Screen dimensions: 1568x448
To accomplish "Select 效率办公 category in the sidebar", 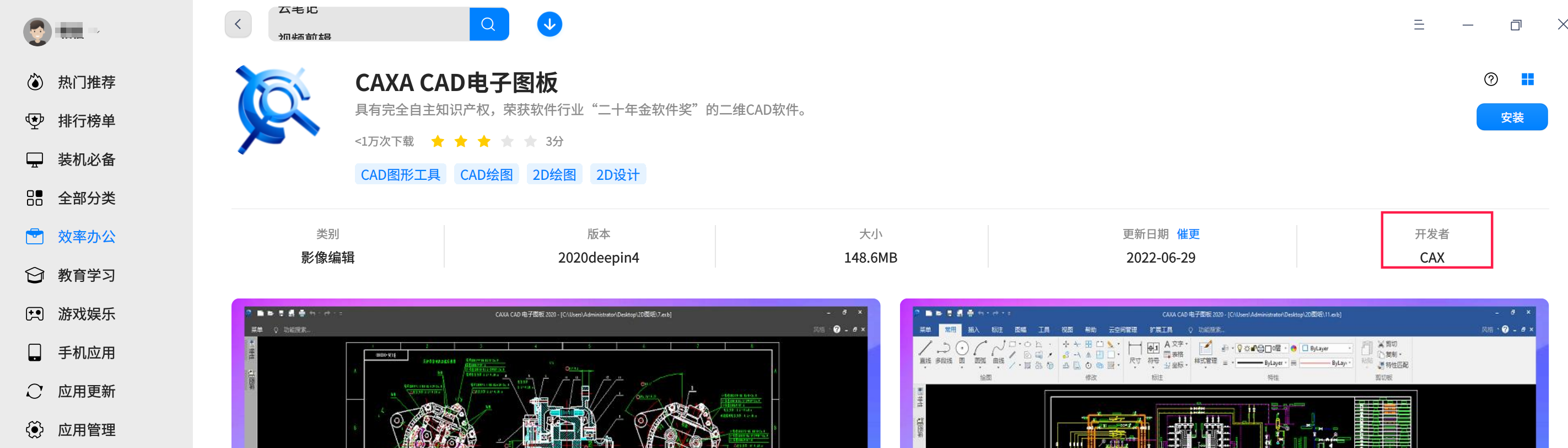I will (71, 237).
